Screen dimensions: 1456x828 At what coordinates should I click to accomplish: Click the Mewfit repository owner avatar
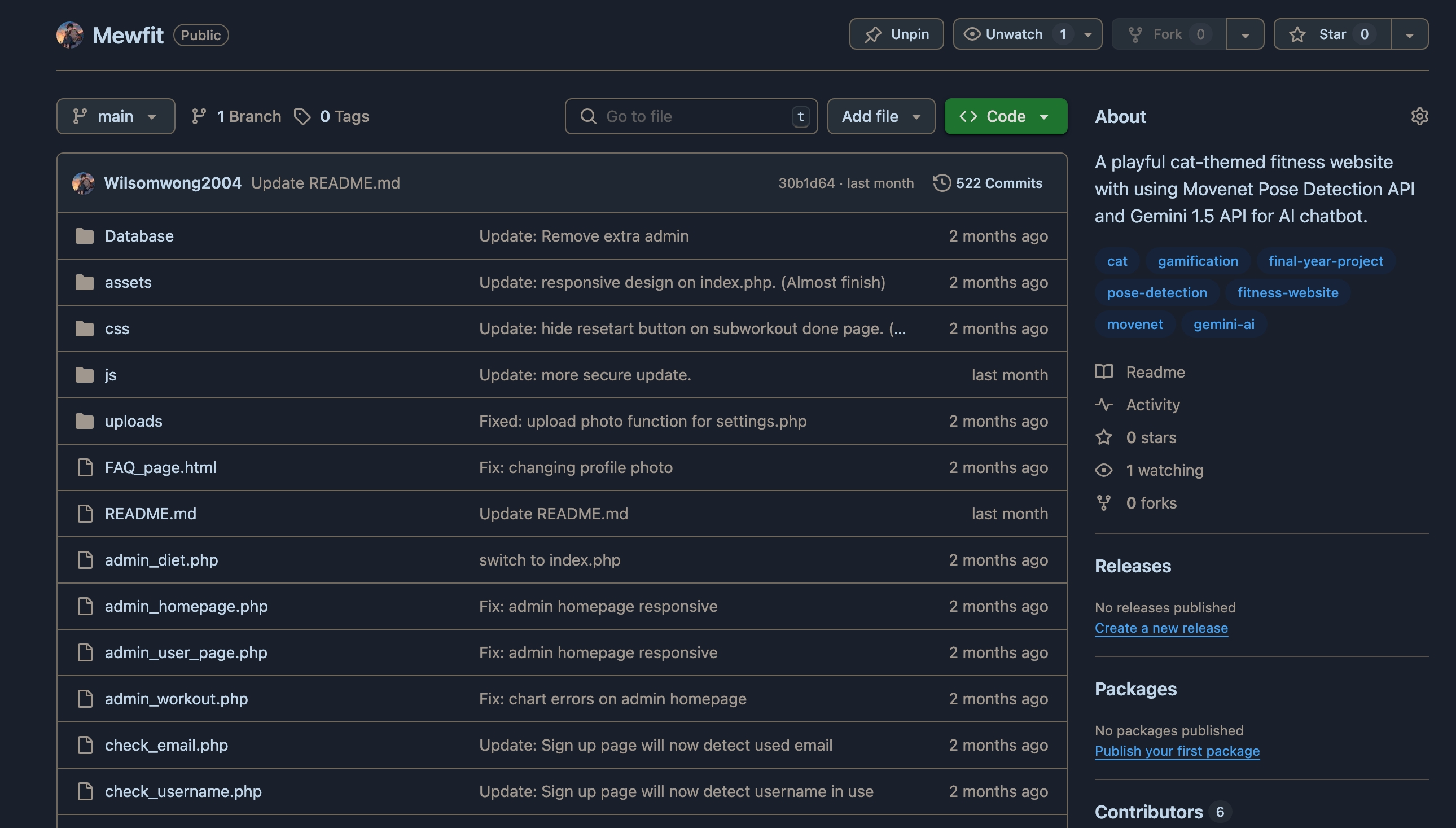point(70,34)
